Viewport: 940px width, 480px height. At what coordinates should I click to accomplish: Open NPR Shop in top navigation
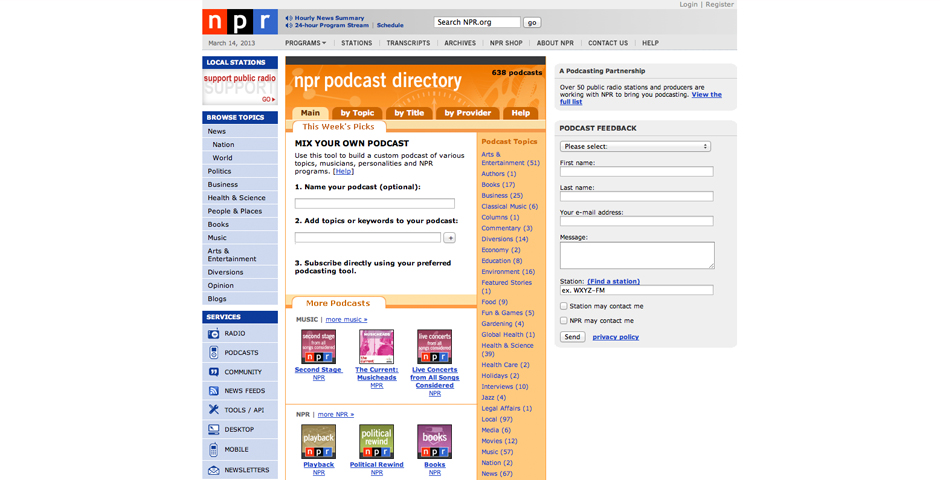(x=506, y=43)
